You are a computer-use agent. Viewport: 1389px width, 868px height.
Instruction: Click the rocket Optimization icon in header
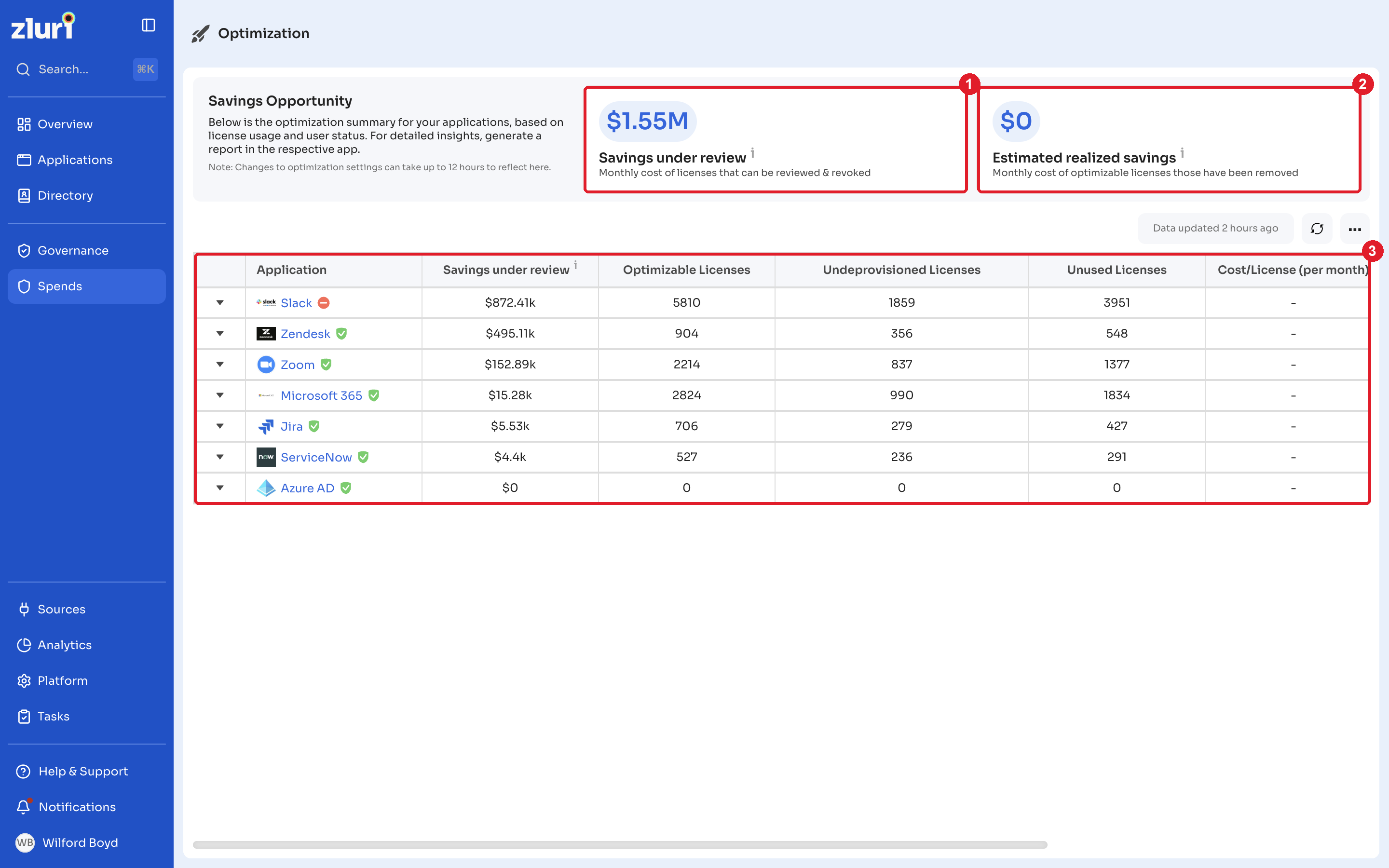[x=200, y=34]
